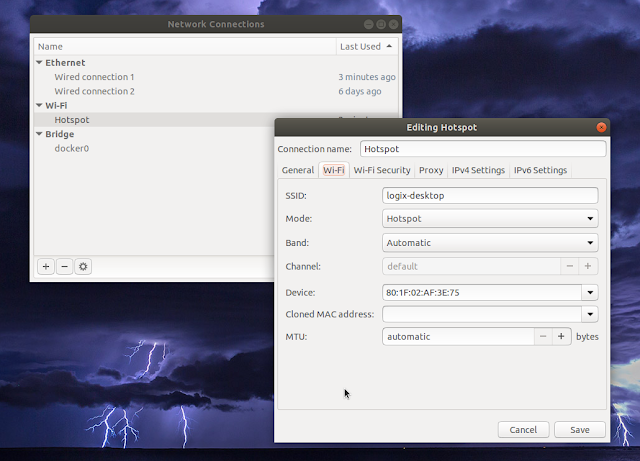Open the General tab

(x=298, y=170)
